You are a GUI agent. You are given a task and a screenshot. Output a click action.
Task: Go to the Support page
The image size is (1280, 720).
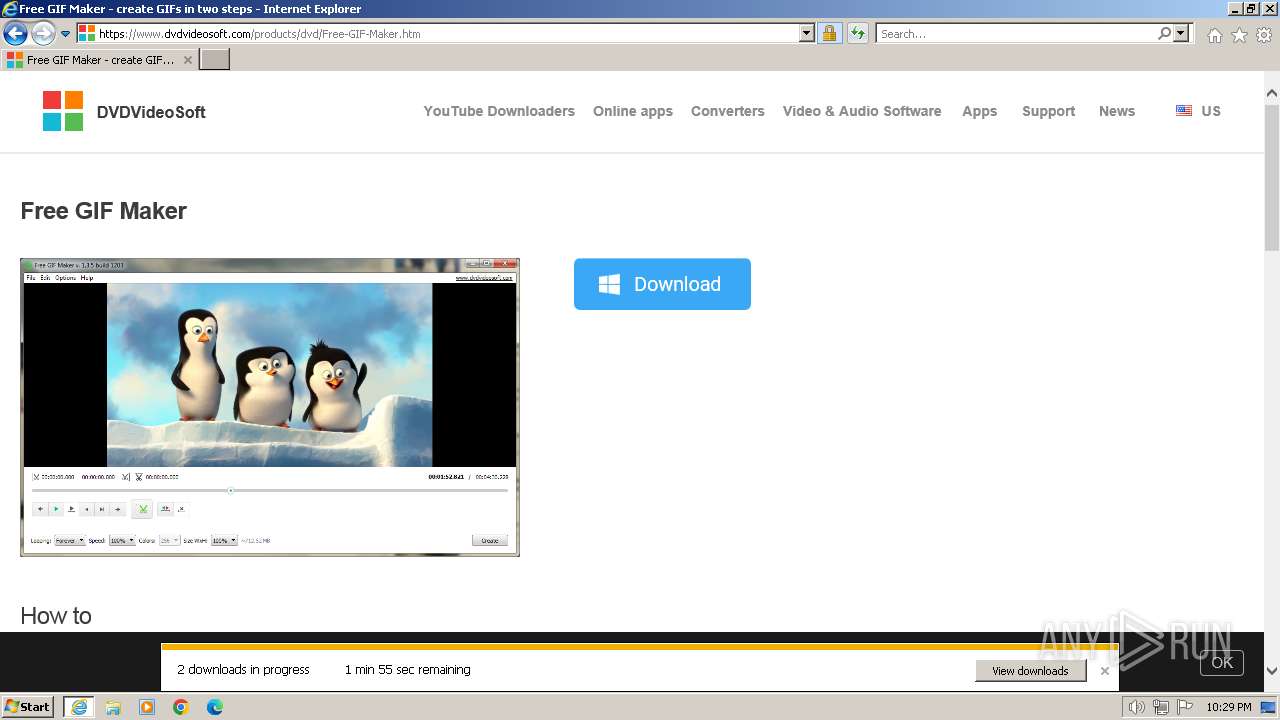tap(1048, 111)
